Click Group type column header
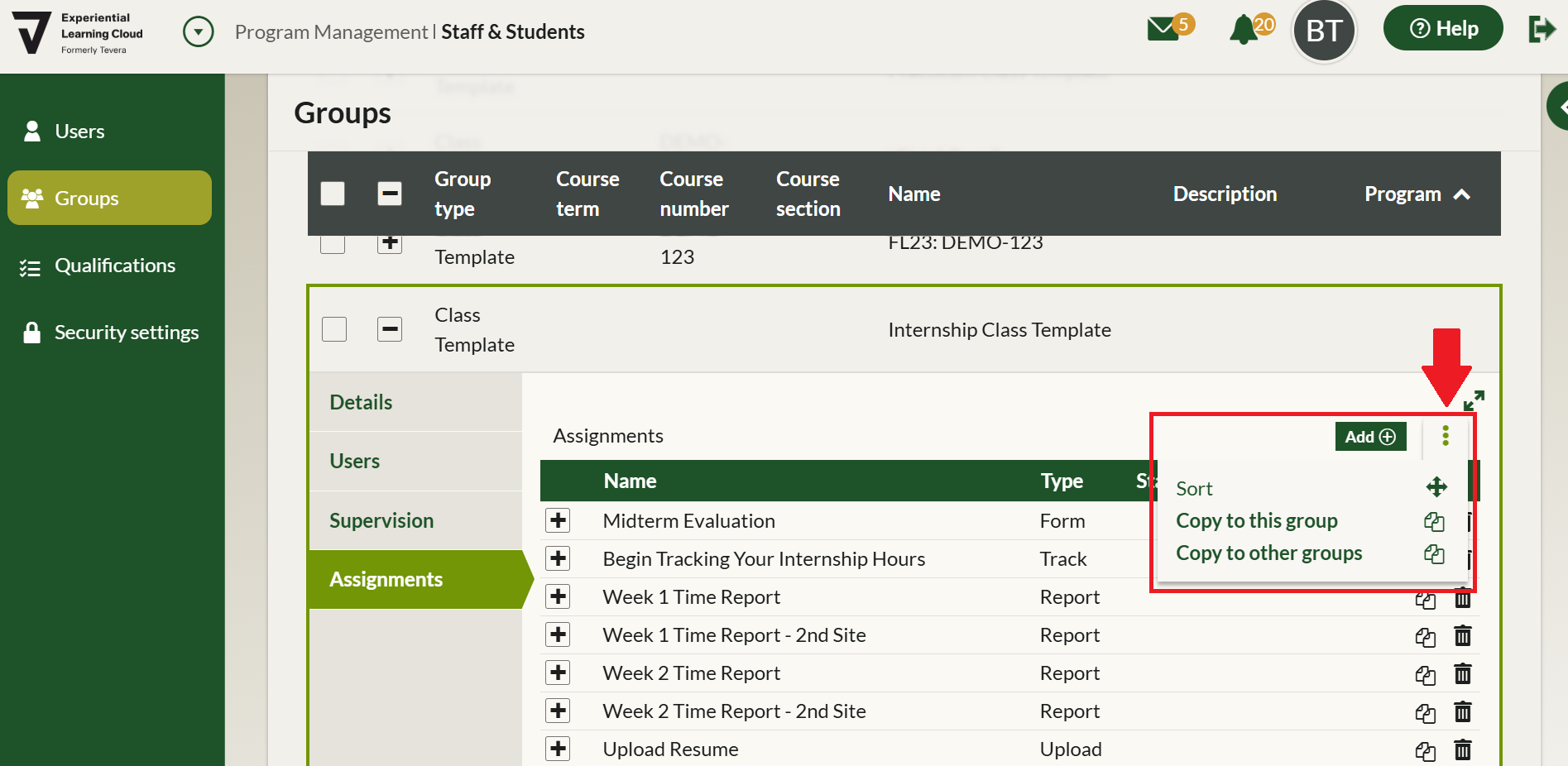 [x=463, y=194]
